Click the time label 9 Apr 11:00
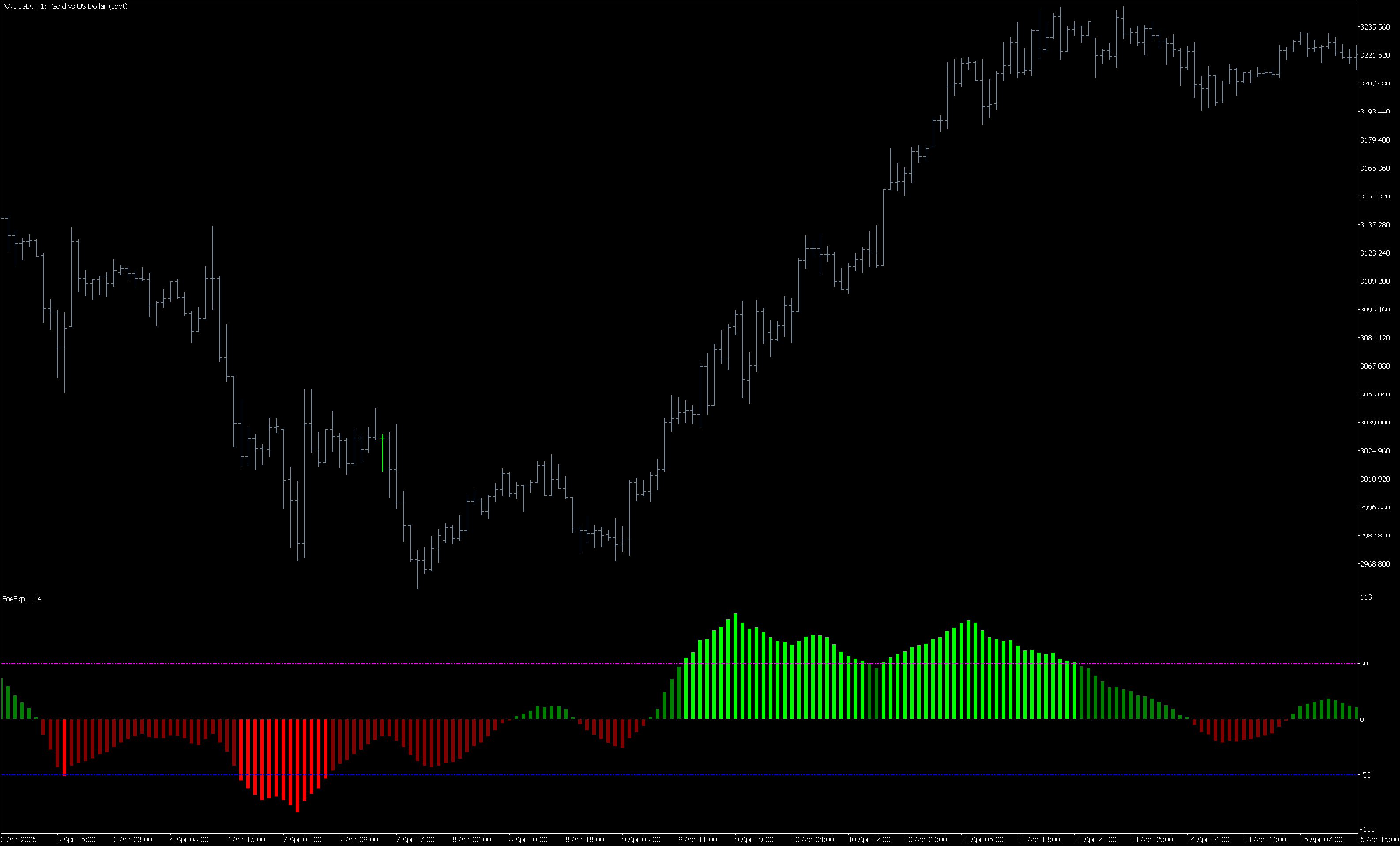 [x=698, y=840]
